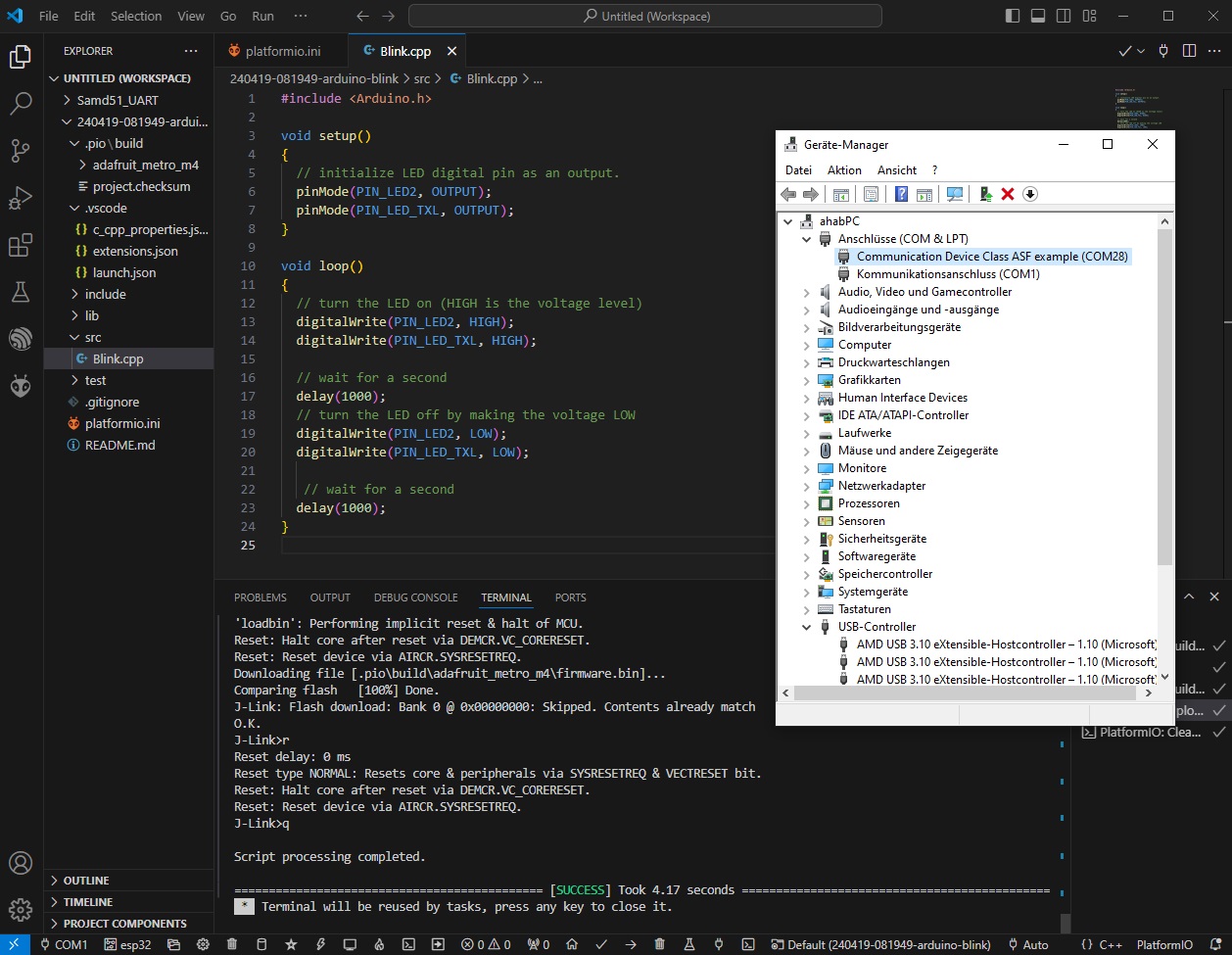Click the PlatformIO Build checkmark in the editor title bar
1232x955 pixels.
tap(1125, 51)
